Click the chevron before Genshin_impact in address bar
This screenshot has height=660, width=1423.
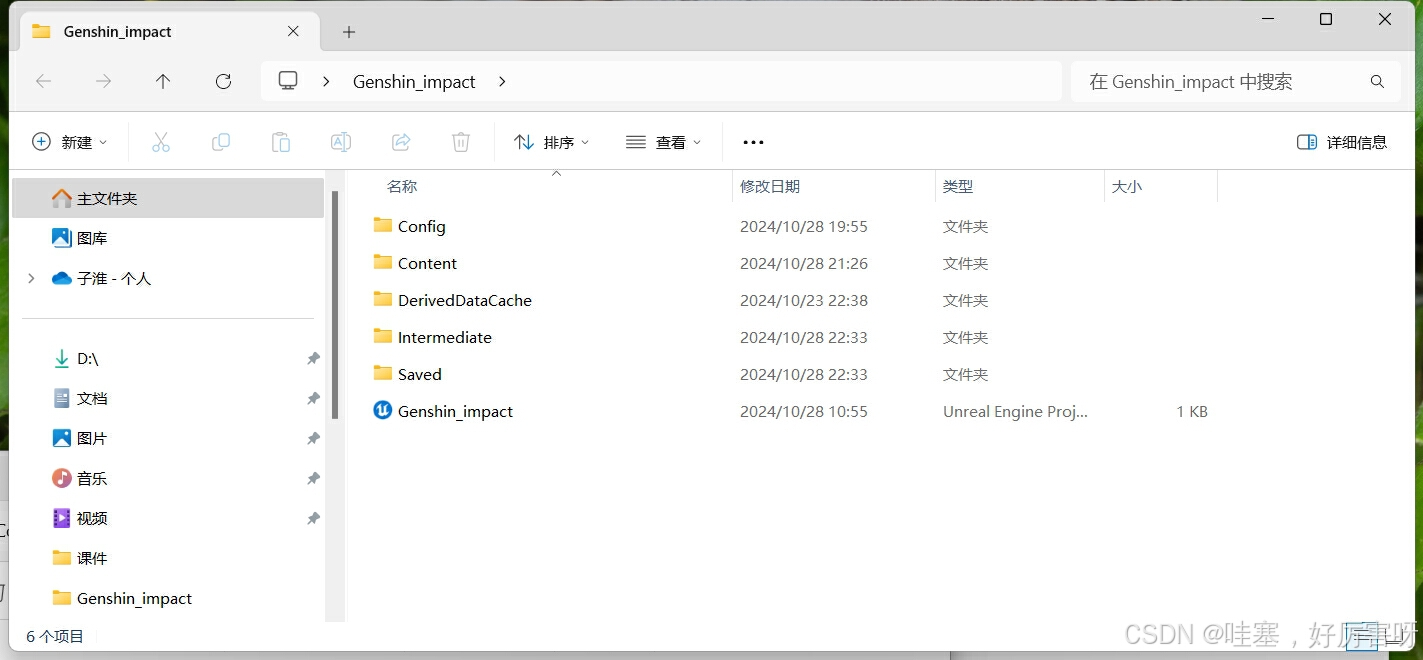coord(326,82)
